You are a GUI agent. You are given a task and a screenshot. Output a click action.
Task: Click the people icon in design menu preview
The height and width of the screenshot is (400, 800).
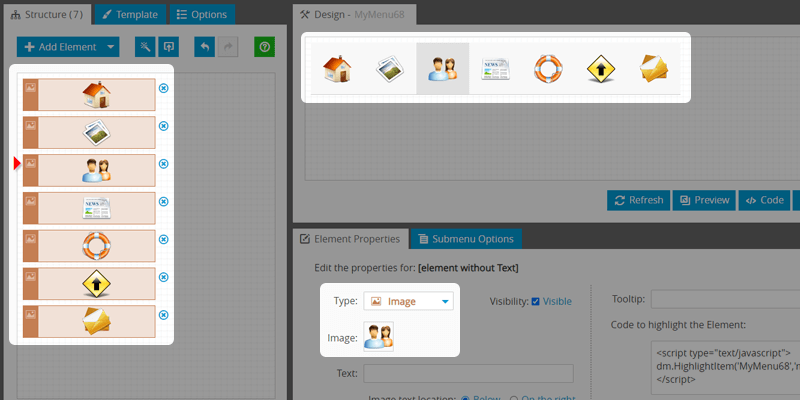point(442,69)
